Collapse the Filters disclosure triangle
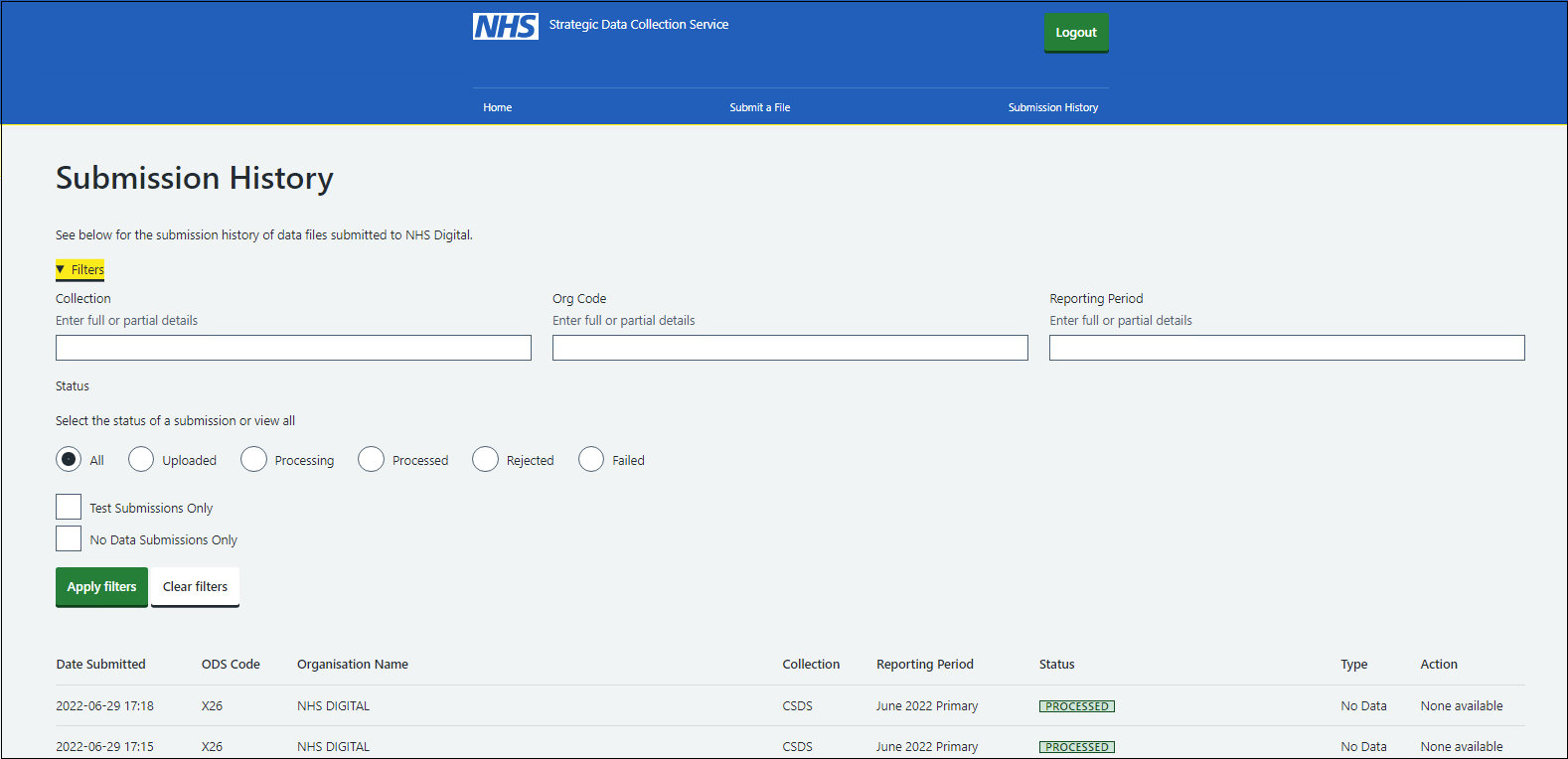 (61, 269)
